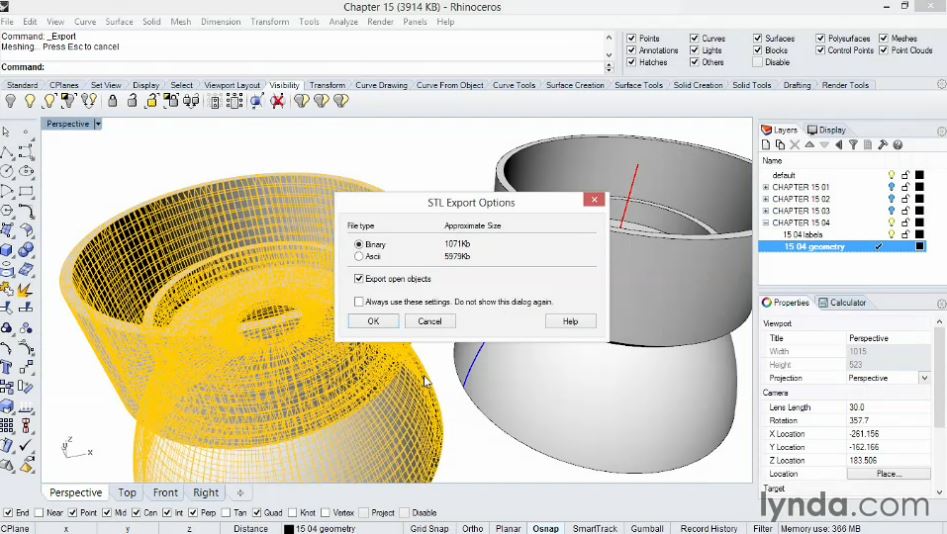Select the Rectangle tool in left toolbar
Image resolution: width=947 pixels, height=534 pixels.
[x=26, y=191]
